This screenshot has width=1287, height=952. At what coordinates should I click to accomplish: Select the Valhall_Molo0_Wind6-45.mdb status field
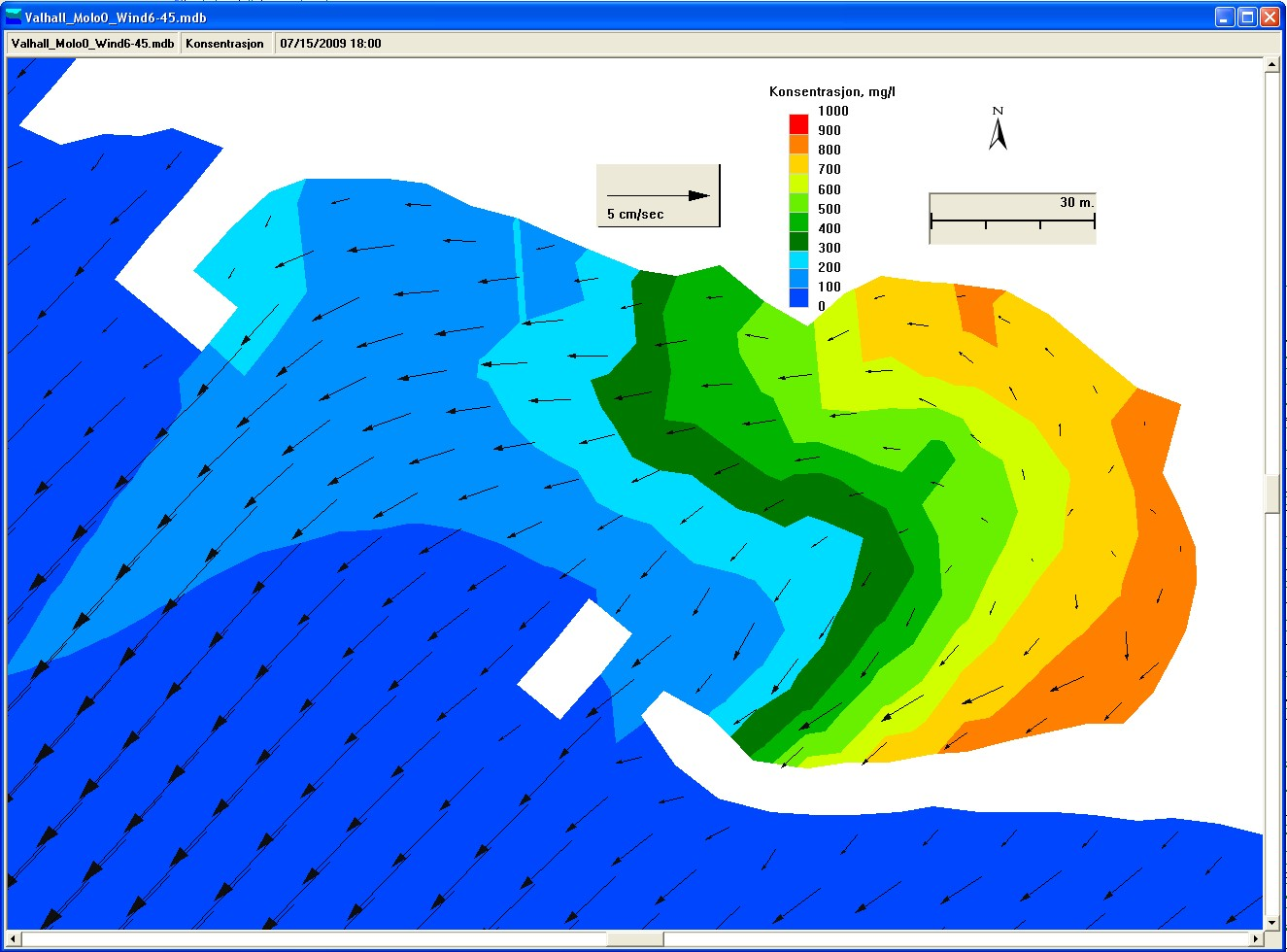click(x=93, y=44)
